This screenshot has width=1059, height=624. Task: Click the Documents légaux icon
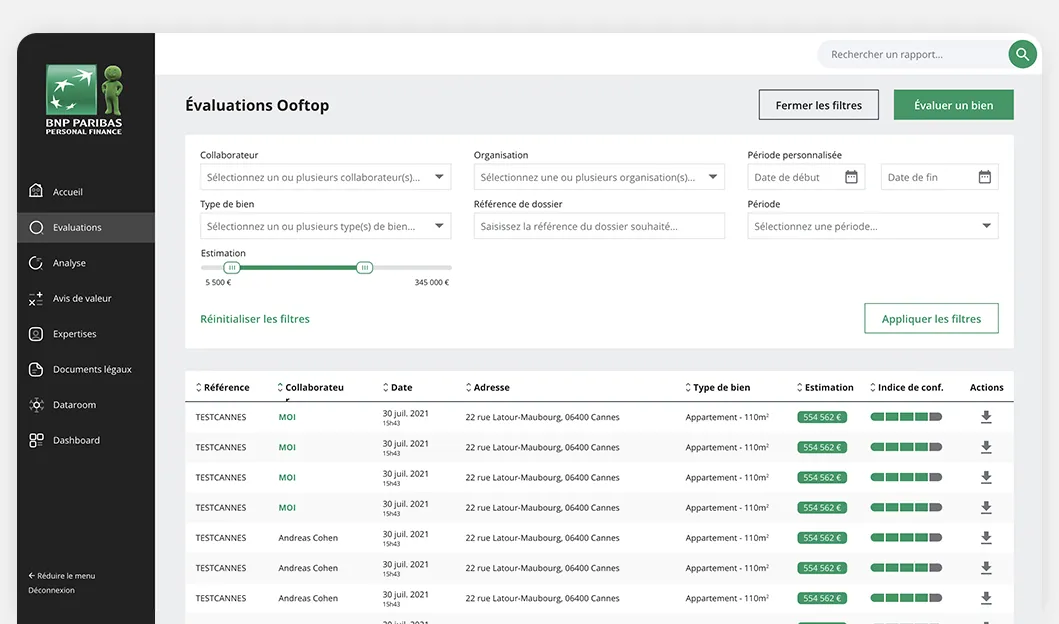tap(35, 369)
